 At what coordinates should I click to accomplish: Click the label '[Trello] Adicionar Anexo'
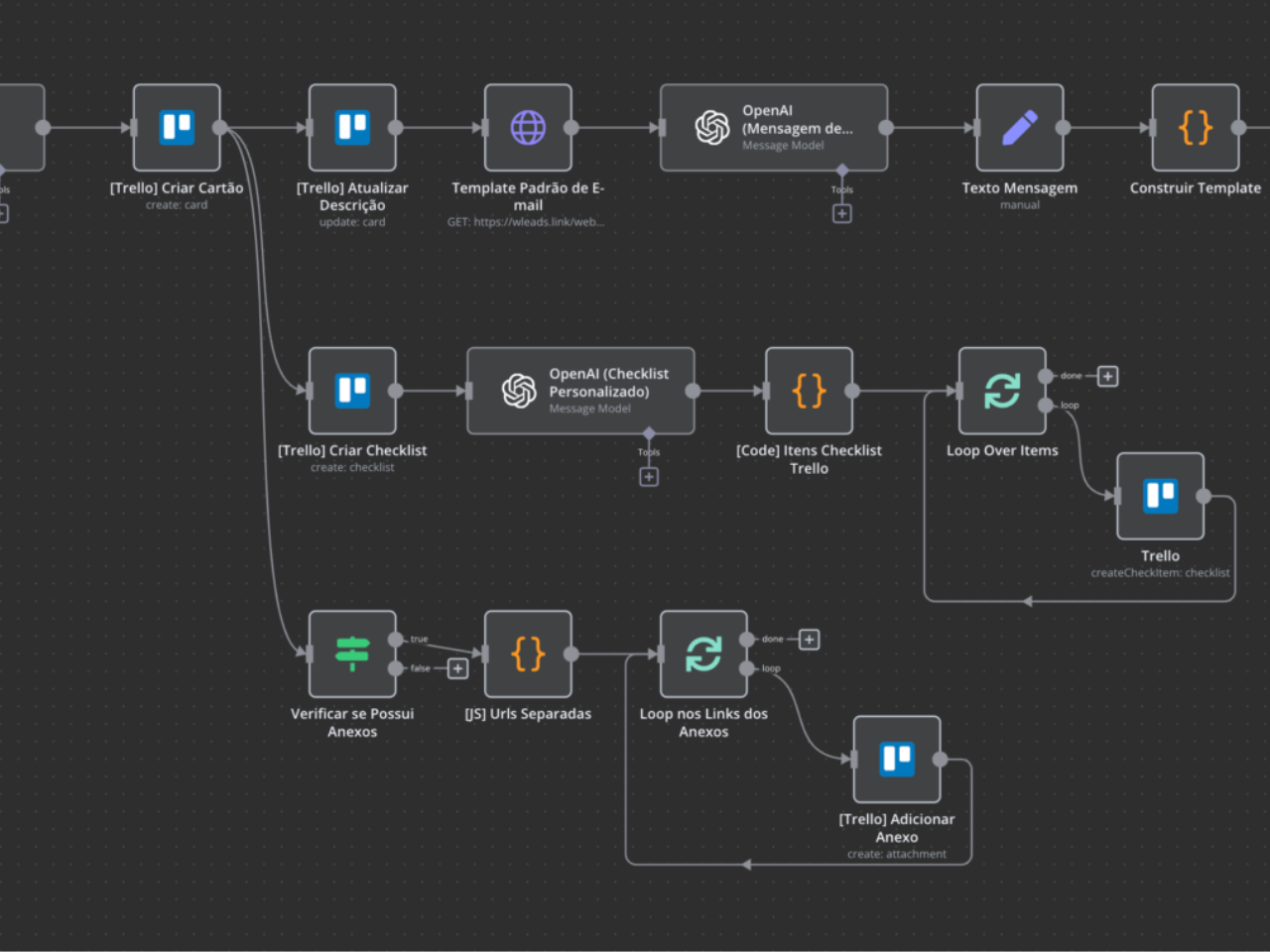click(897, 828)
